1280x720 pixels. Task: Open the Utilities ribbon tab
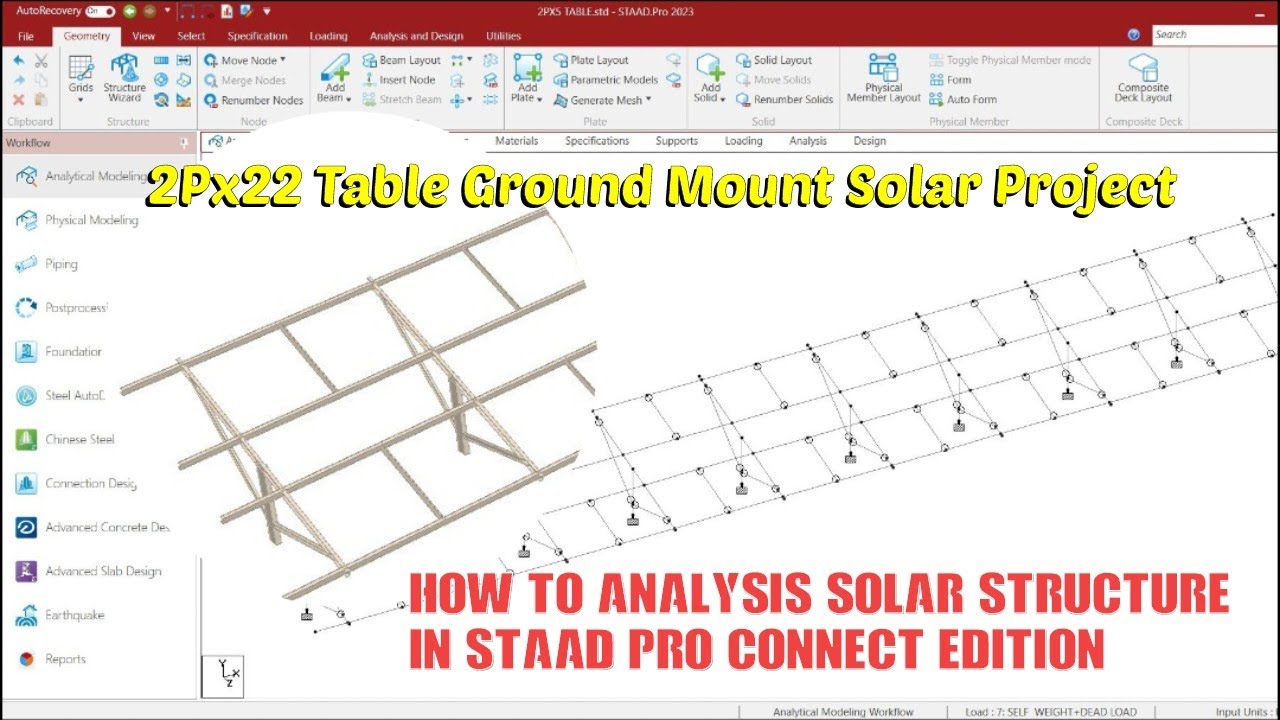[x=504, y=36]
